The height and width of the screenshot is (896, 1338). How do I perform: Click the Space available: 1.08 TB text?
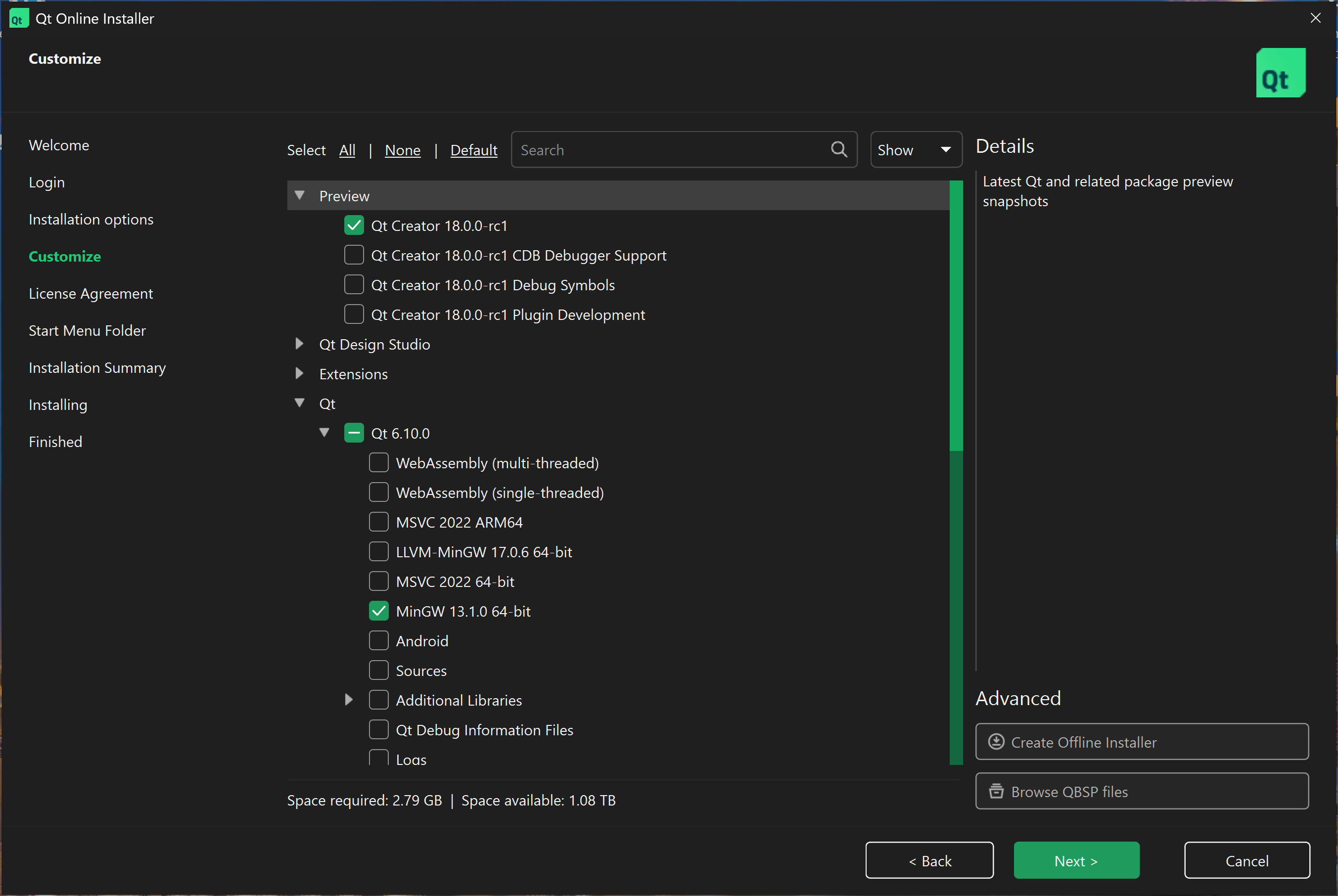click(538, 801)
